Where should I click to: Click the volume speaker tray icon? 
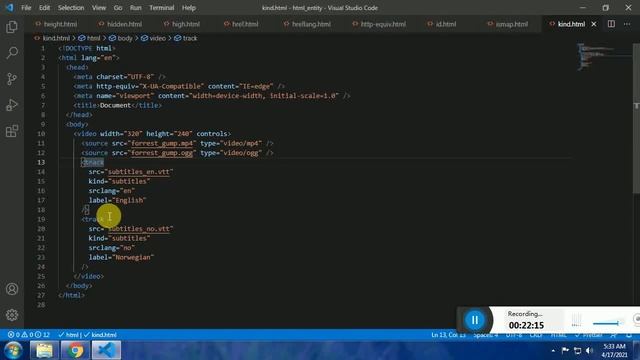pos(589,351)
